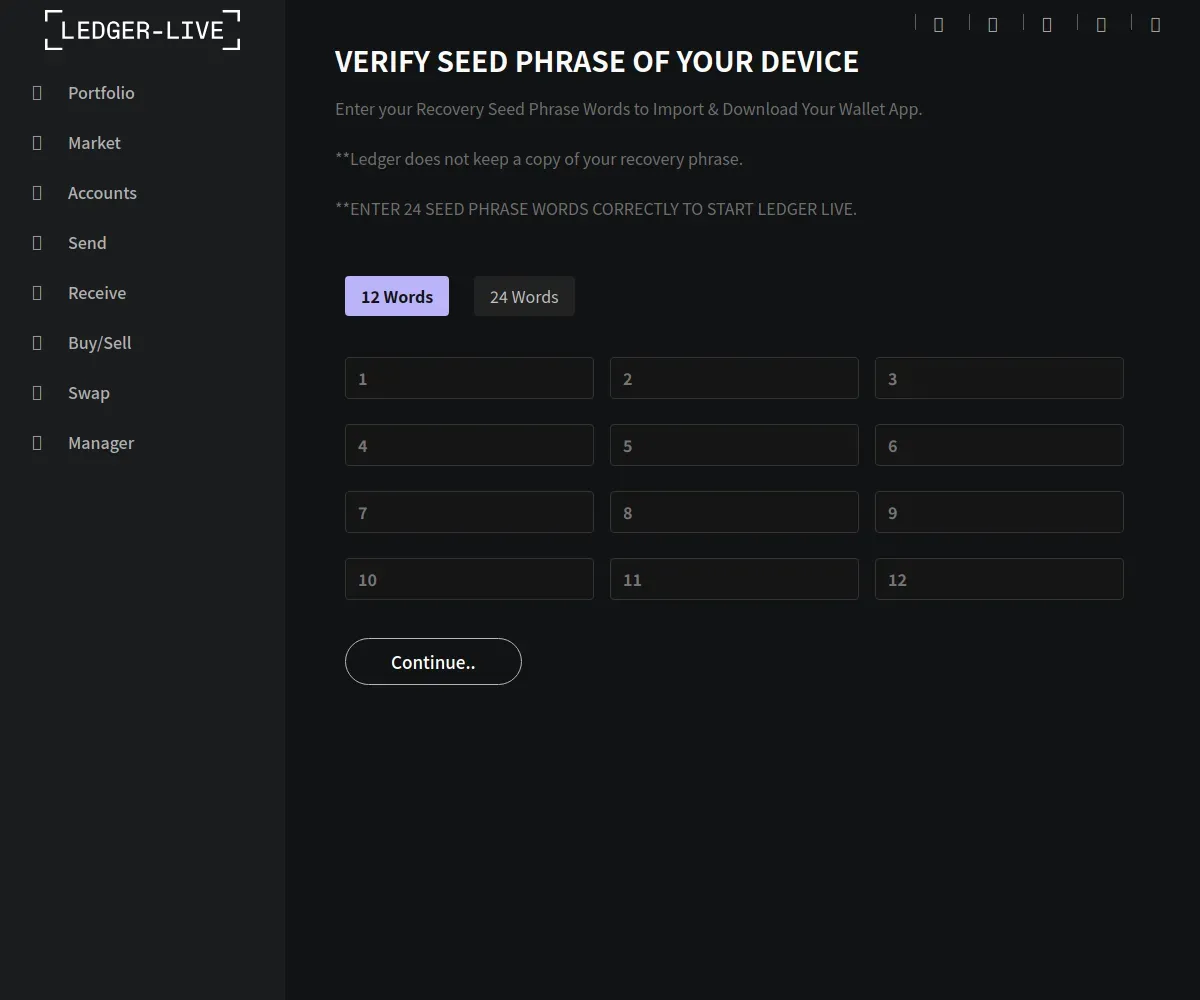Focus seed word field 8
1200x1000 pixels.
(734, 512)
